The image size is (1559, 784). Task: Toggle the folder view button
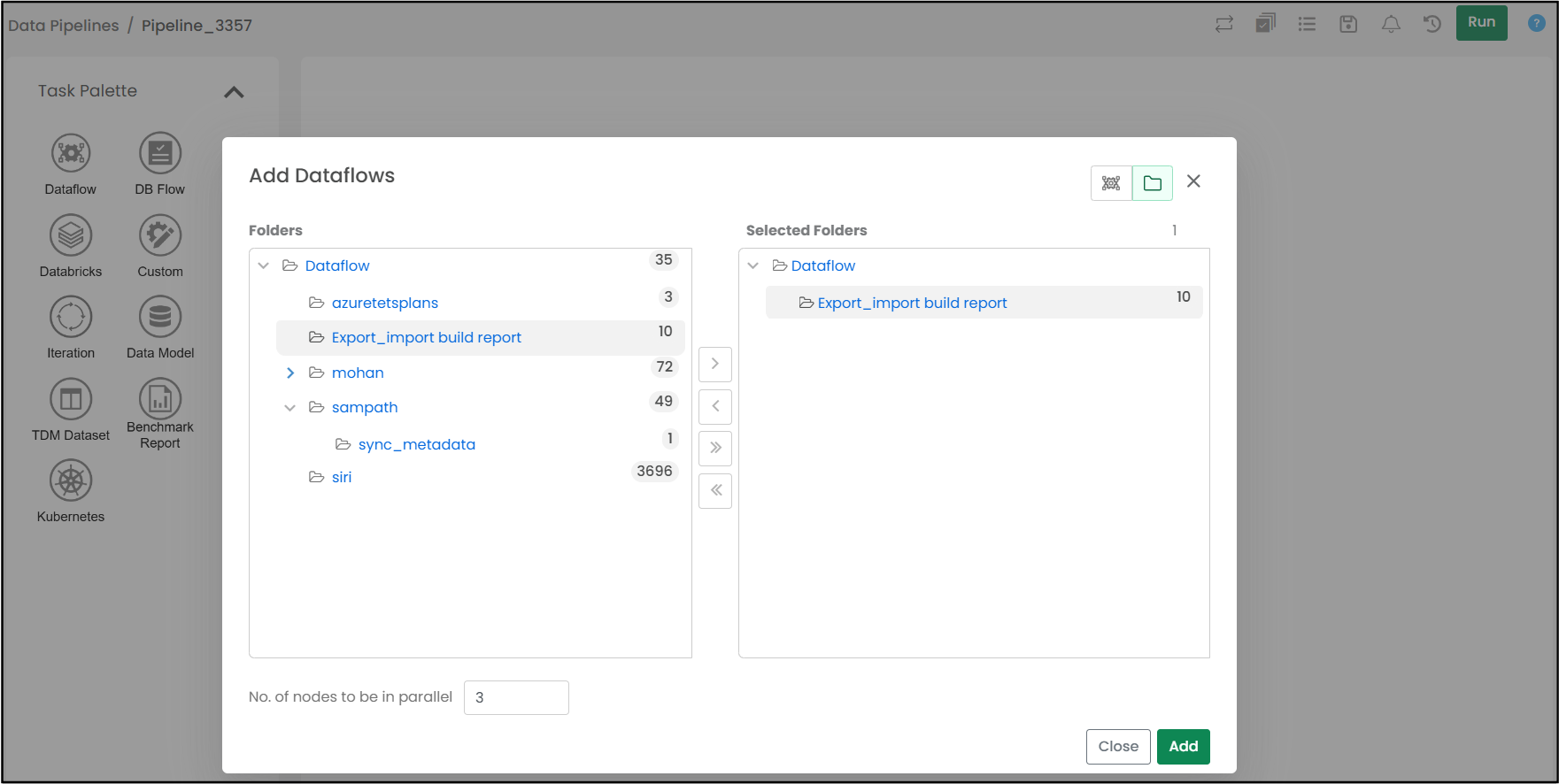point(1152,183)
